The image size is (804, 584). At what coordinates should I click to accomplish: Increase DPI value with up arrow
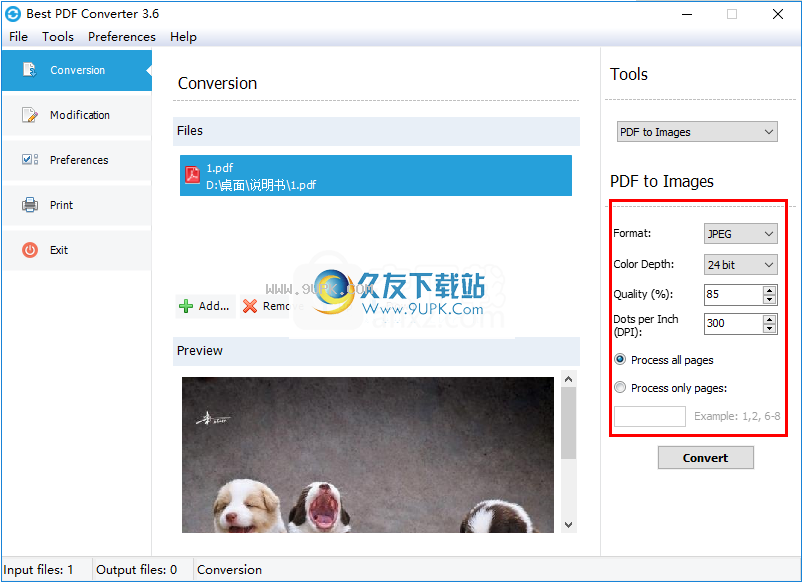[769, 319]
